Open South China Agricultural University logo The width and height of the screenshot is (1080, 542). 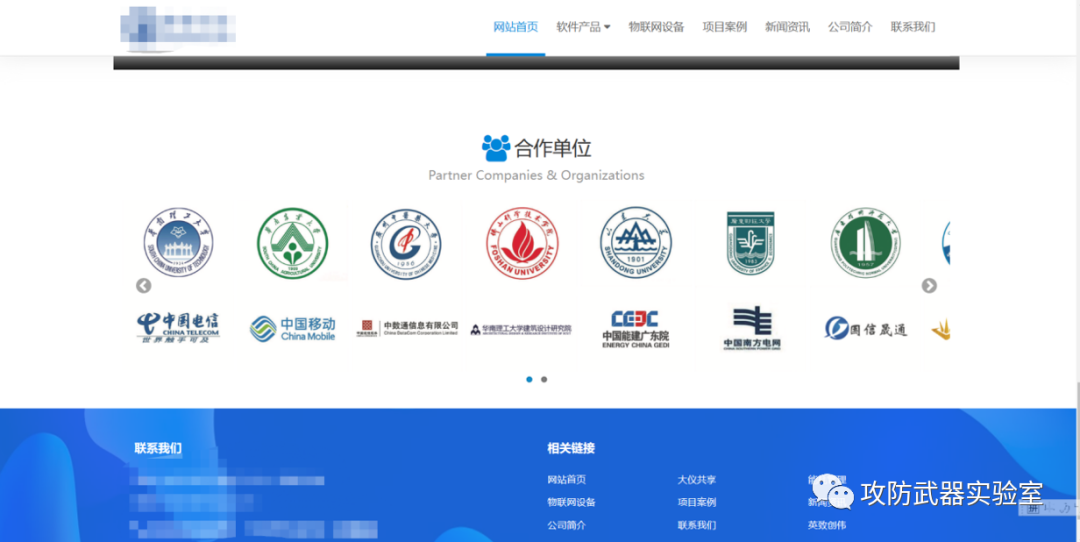point(293,243)
